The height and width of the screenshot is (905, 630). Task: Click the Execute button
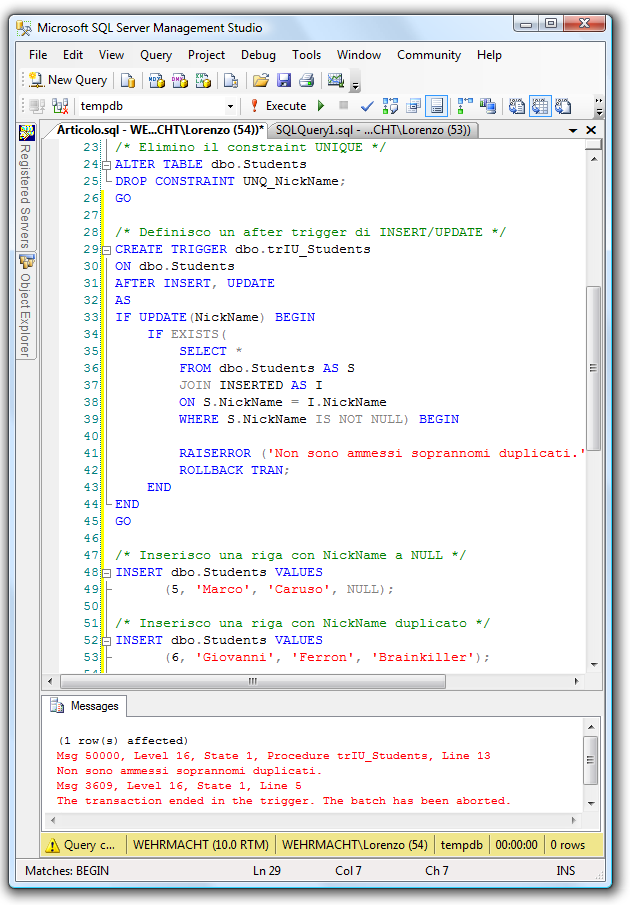279,106
